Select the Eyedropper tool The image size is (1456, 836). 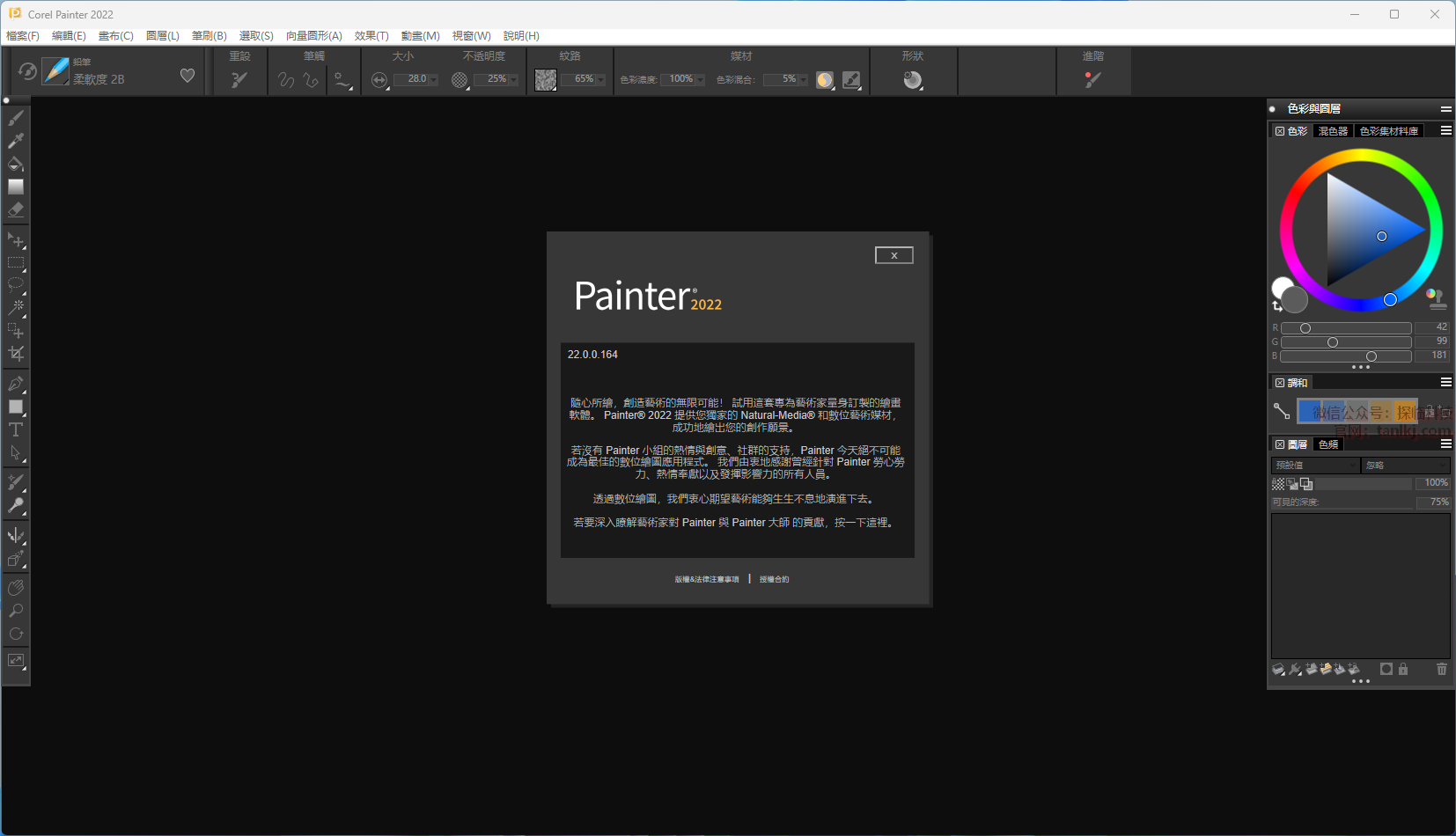click(16, 141)
